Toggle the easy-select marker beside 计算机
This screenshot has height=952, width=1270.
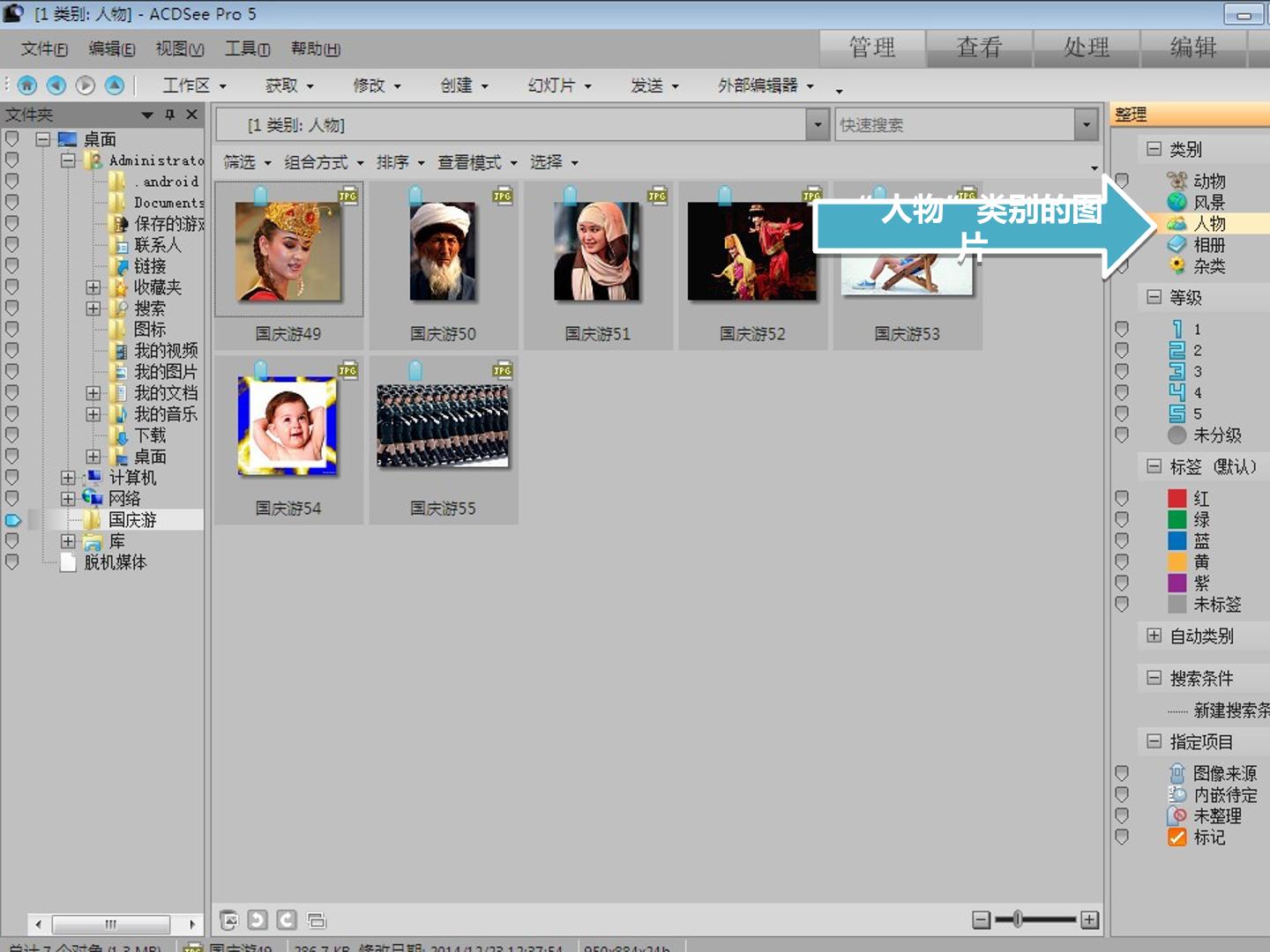[x=12, y=477]
